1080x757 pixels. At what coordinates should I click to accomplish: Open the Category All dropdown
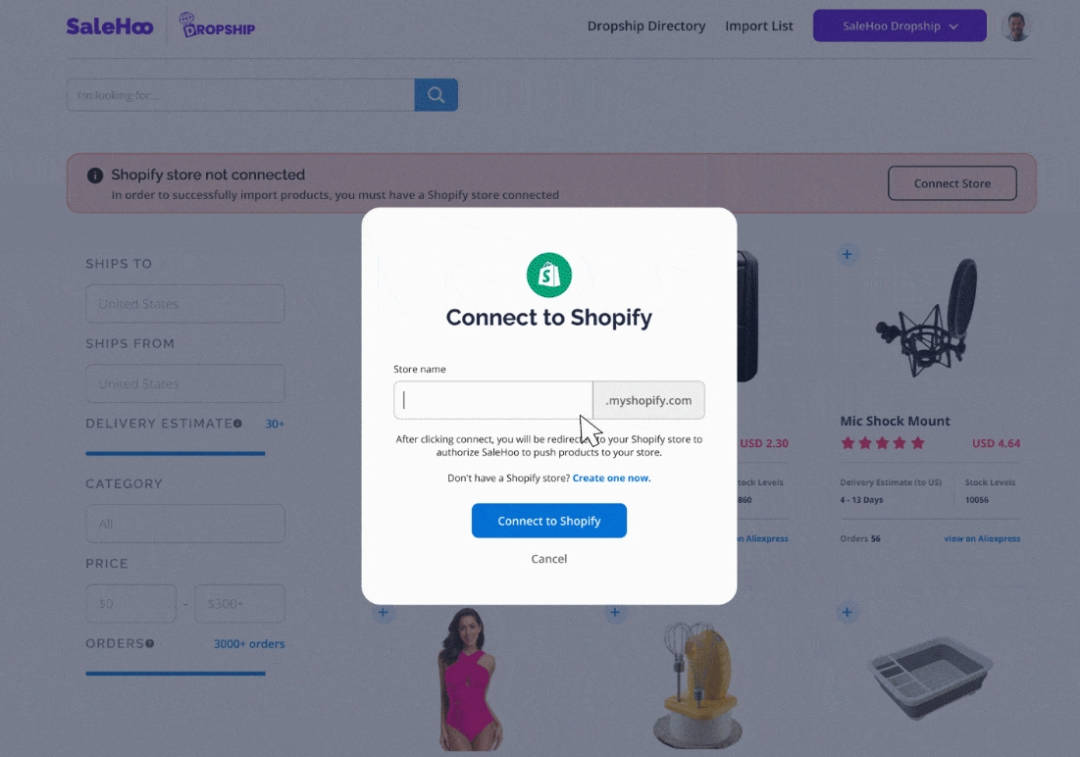pos(185,523)
